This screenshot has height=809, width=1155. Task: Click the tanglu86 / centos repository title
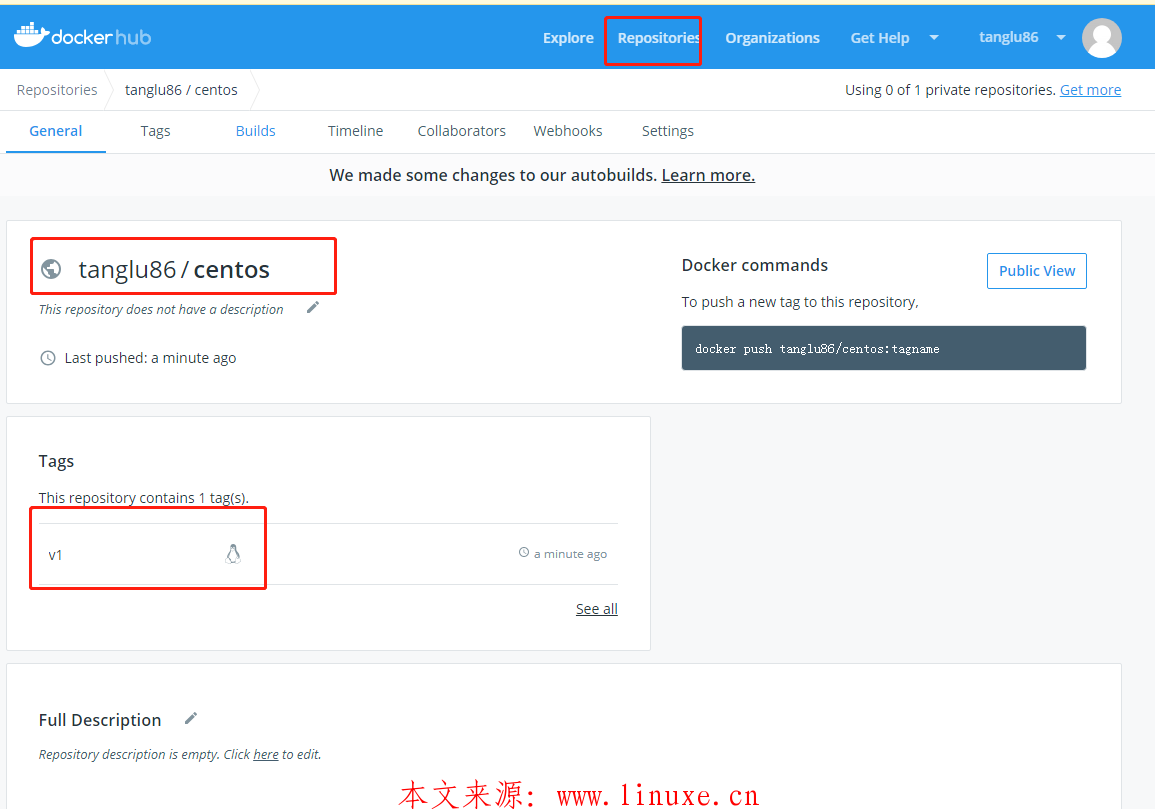174,270
